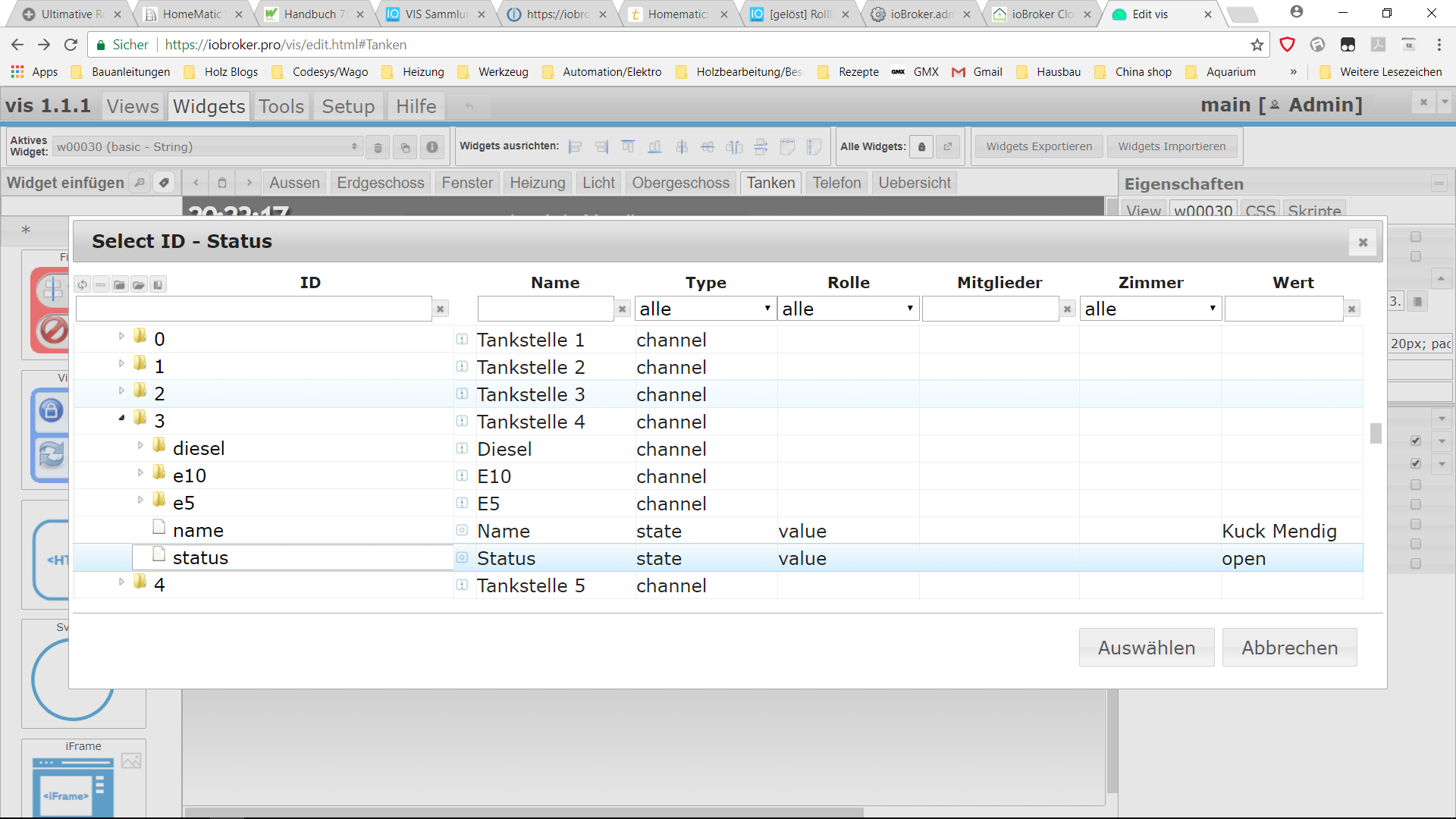1456x819 pixels.
Task: Open the Zimmer filter dropdown
Action: (1150, 309)
